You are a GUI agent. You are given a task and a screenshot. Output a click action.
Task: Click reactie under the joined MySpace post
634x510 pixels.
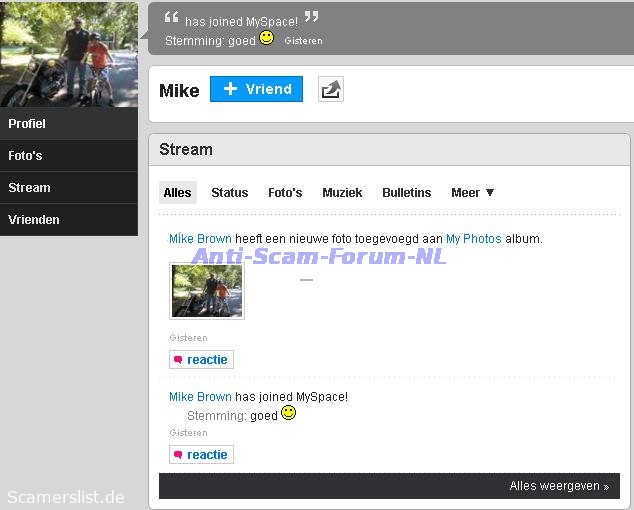(201, 455)
